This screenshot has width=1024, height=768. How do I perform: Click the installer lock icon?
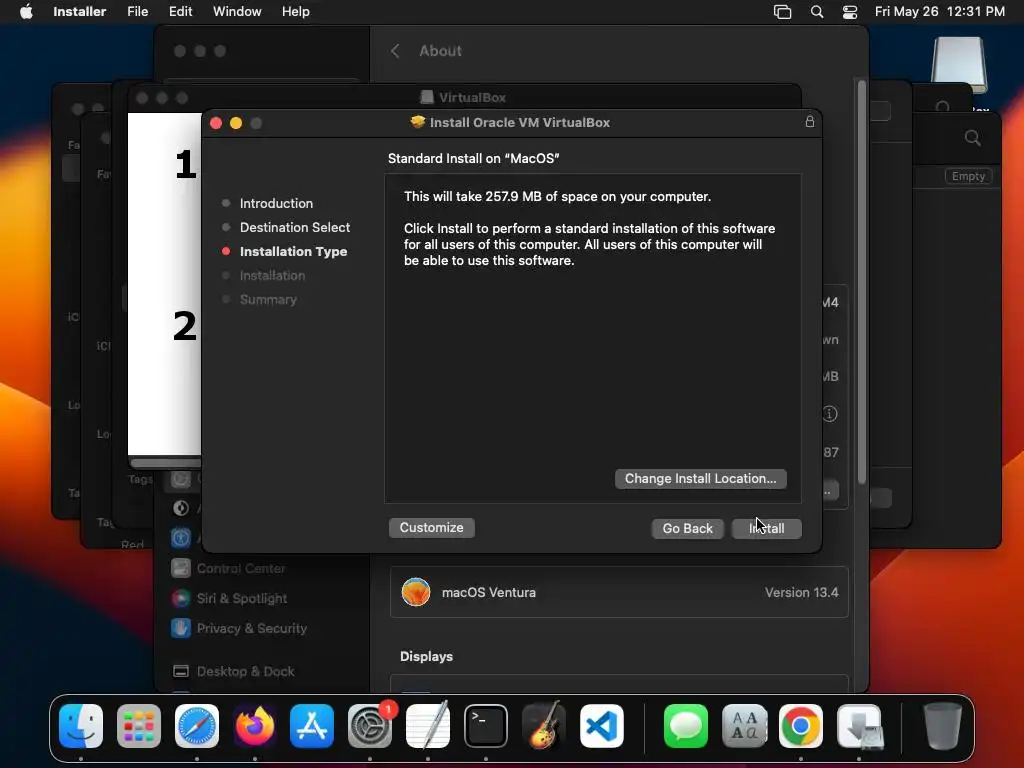coord(810,121)
